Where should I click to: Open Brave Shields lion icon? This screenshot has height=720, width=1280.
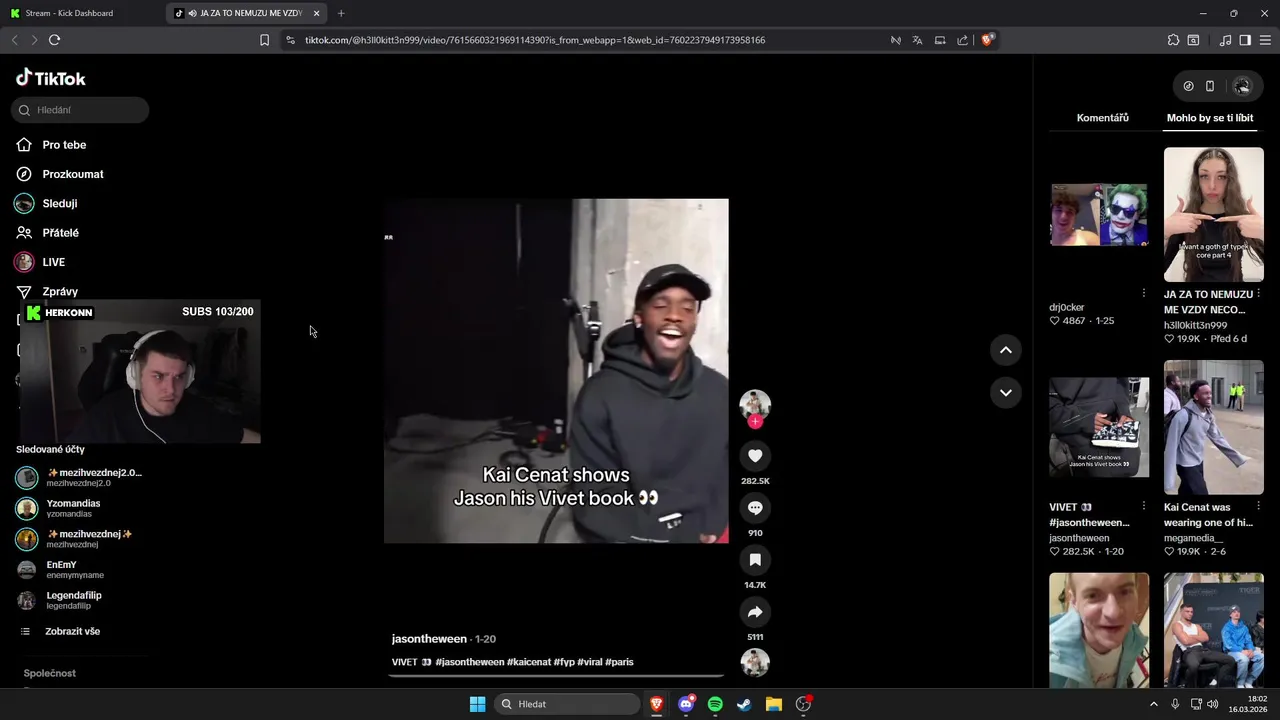[x=987, y=40]
